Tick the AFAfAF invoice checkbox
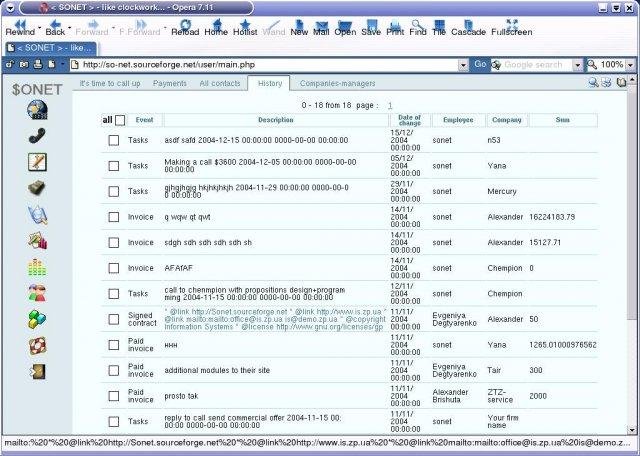 coord(114,268)
